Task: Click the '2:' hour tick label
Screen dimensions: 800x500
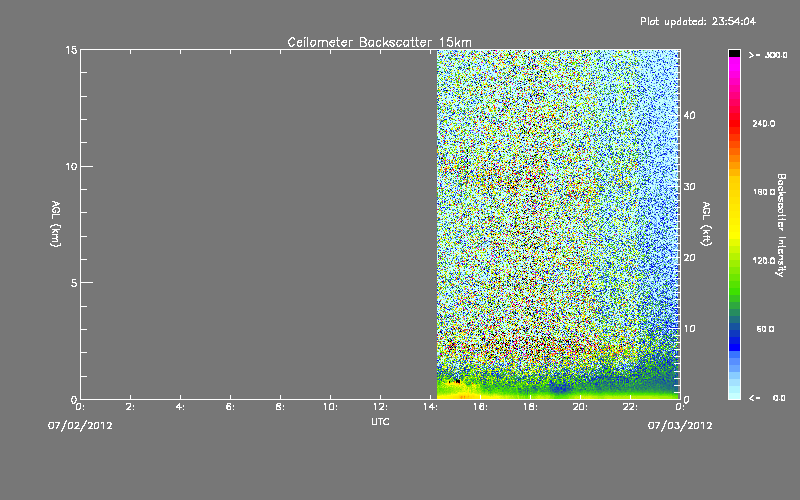Action: (130, 407)
